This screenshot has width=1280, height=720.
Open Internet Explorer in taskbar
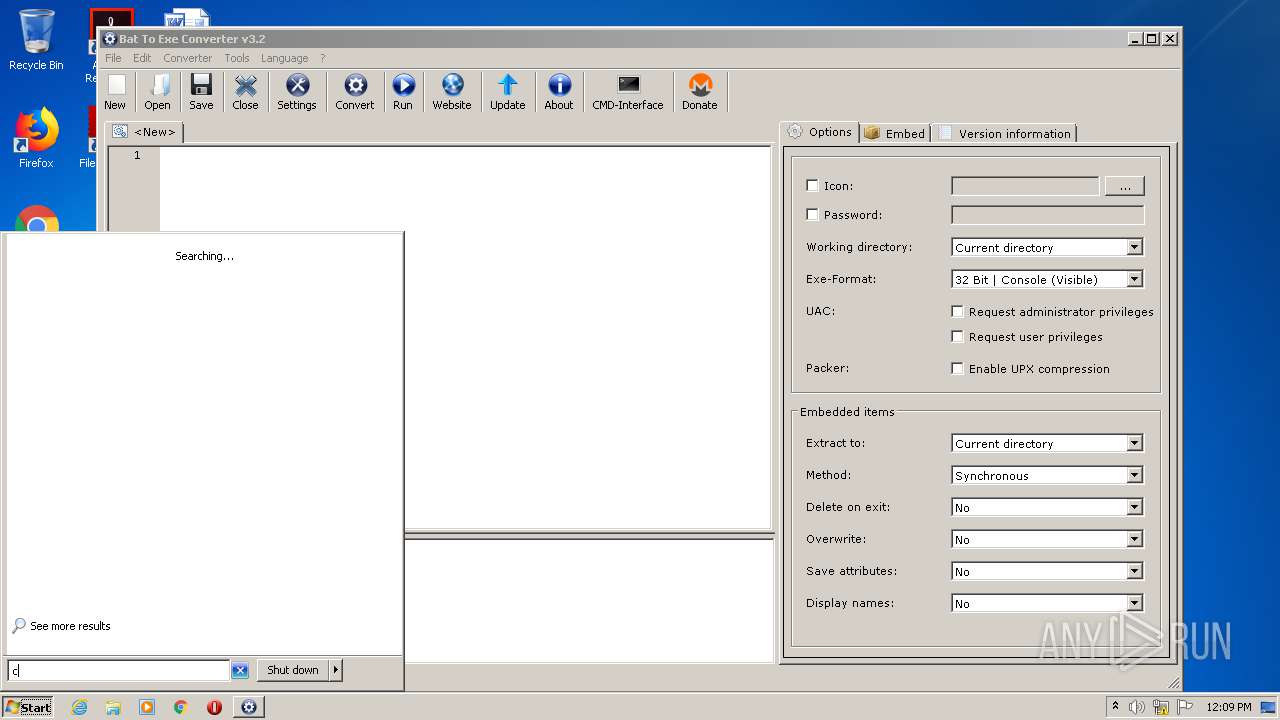[79, 707]
